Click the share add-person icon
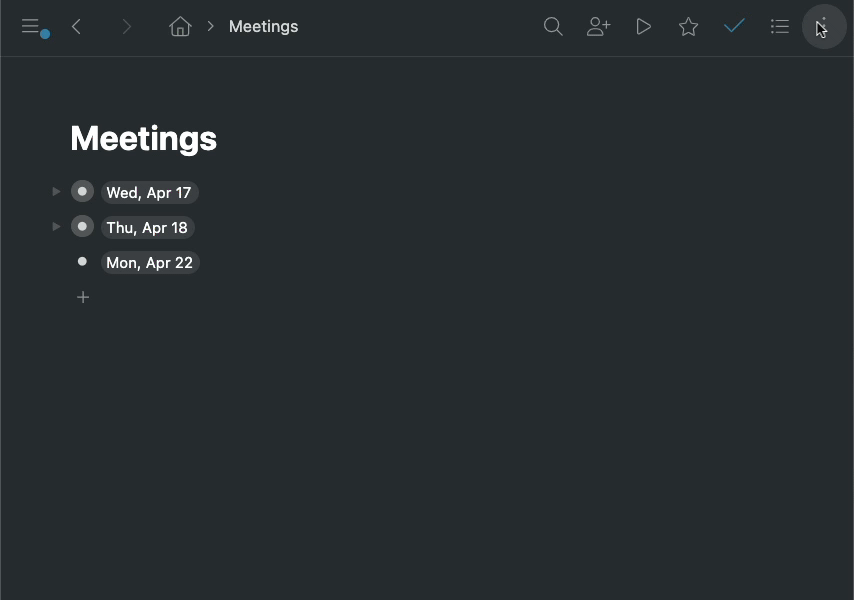854x600 pixels. click(599, 26)
